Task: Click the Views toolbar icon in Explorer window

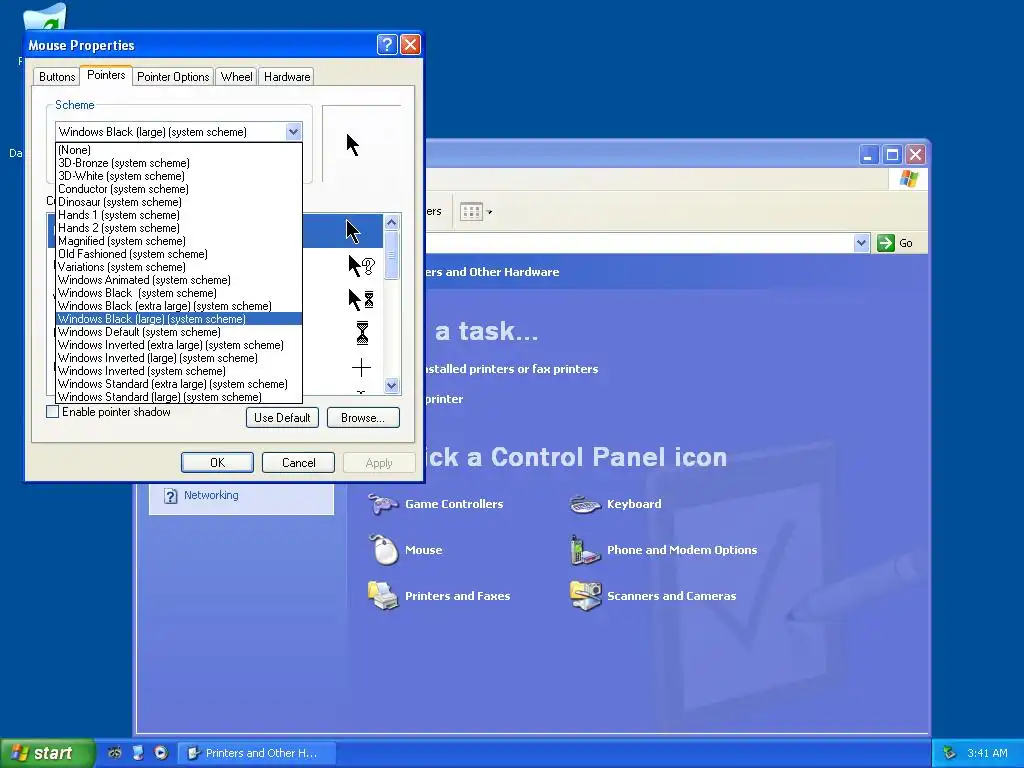Action: coord(471,212)
